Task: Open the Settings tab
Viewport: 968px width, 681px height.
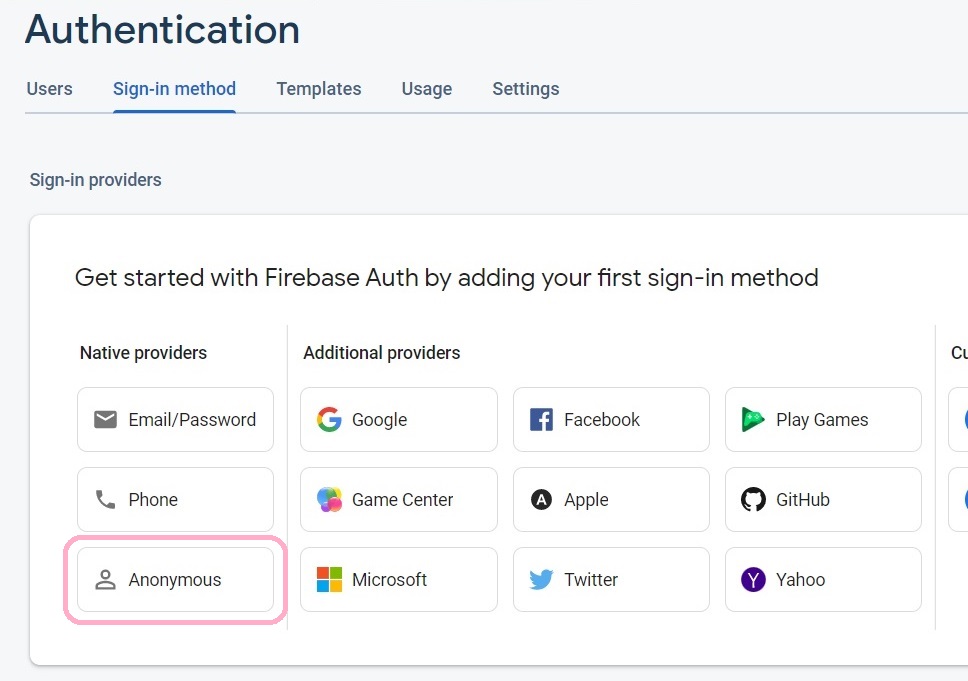Action: pyautogui.click(x=526, y=89)
